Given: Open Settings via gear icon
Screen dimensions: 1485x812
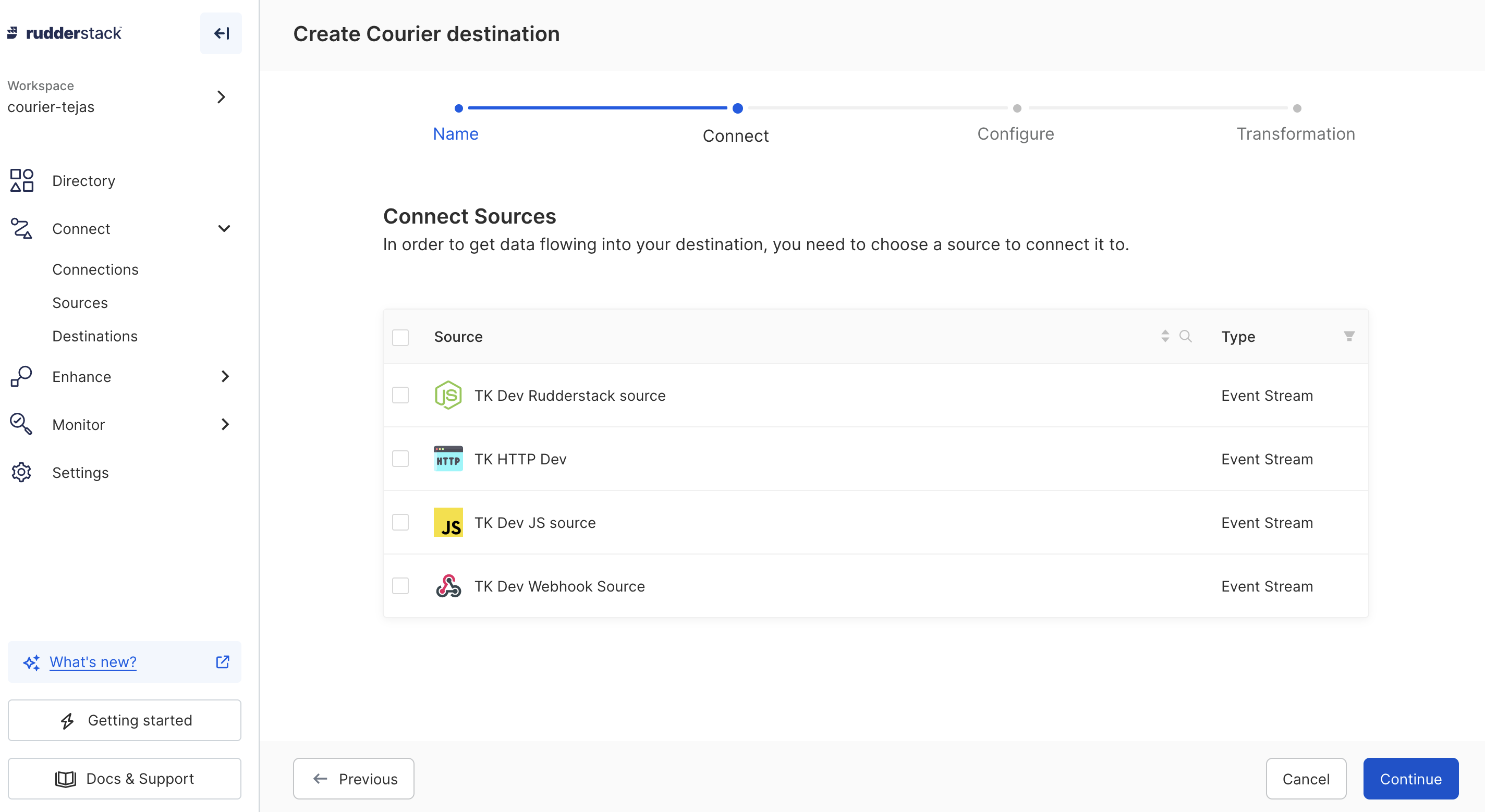Looking at the screenshot, I should click(21, 472).
